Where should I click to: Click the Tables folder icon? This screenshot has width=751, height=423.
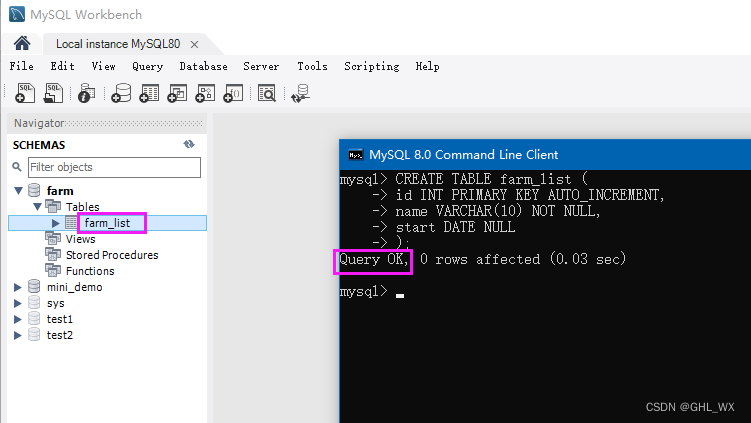tap(53, 206)
